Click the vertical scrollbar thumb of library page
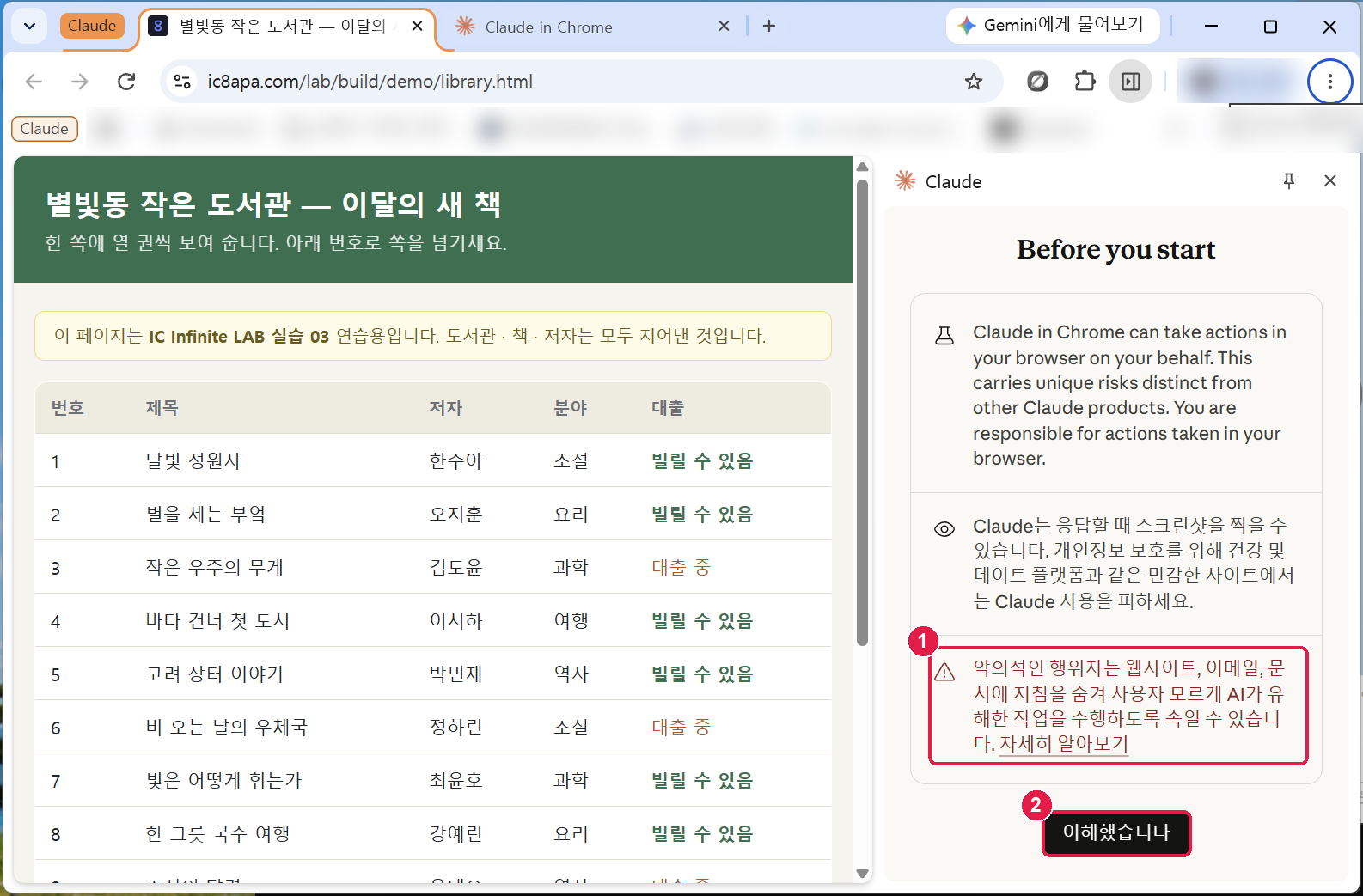The width and height of the screenshot is (1363, 896). point(862,412)
